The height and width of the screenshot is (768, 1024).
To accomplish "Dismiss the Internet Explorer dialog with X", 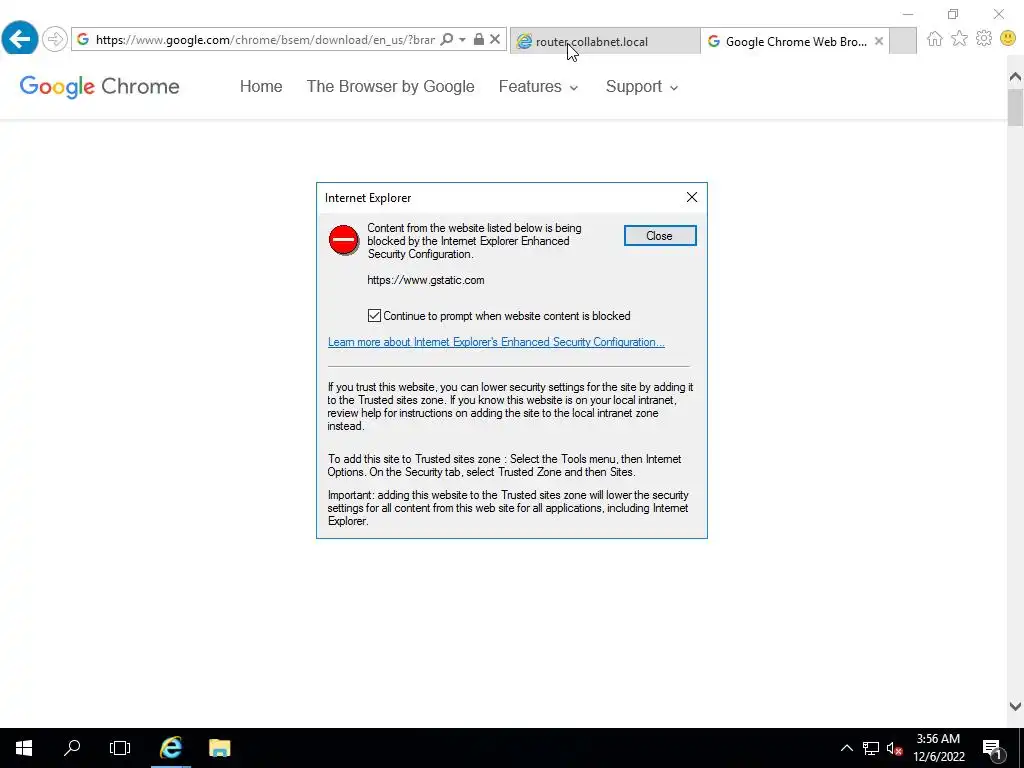I will pyautogui.click(x=692, y=197).
